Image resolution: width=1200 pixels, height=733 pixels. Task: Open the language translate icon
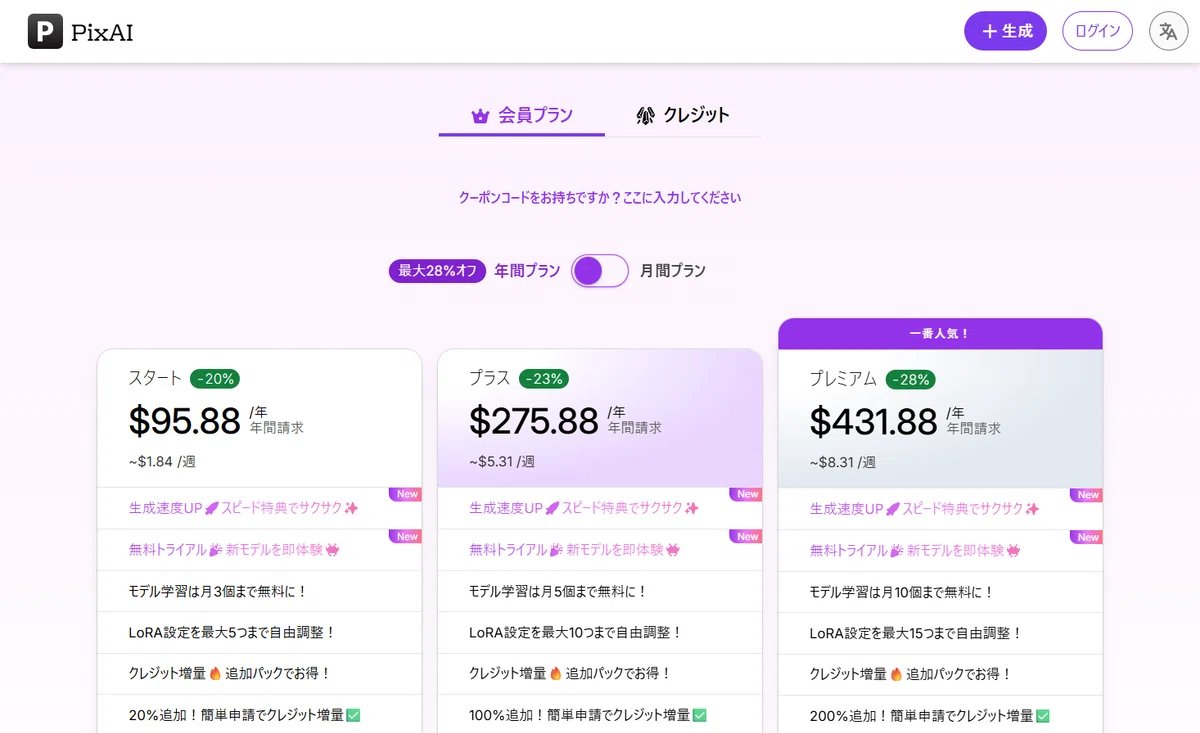point(1168,31)
